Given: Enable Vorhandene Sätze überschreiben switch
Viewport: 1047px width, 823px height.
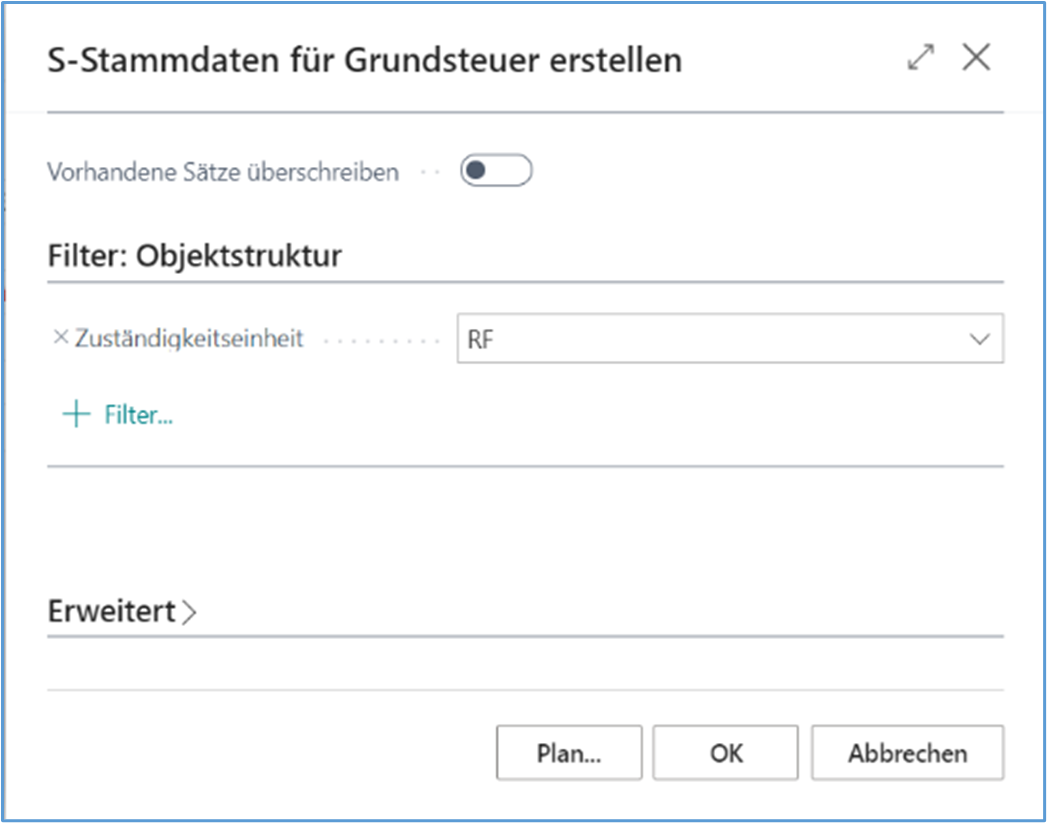Looking at the screenshot, I should [496, 171].
